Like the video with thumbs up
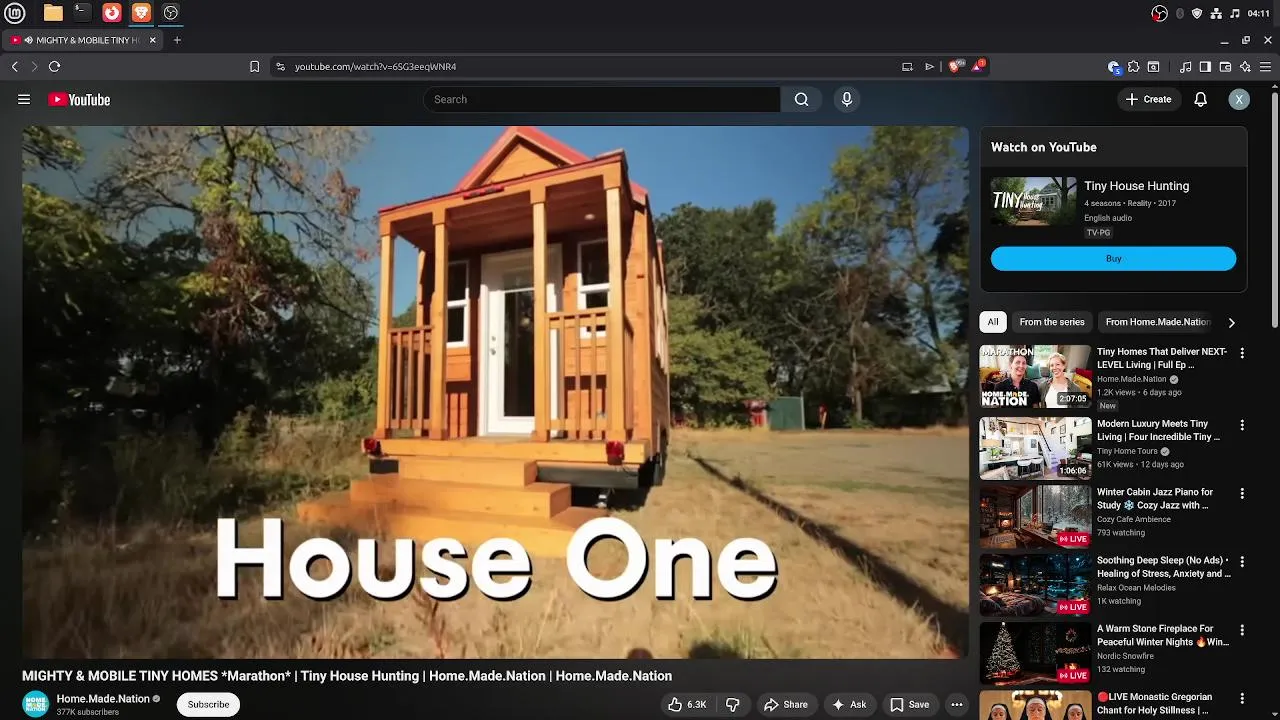The width and height of the screenshot is (1280, 720). tap(687, 704)
